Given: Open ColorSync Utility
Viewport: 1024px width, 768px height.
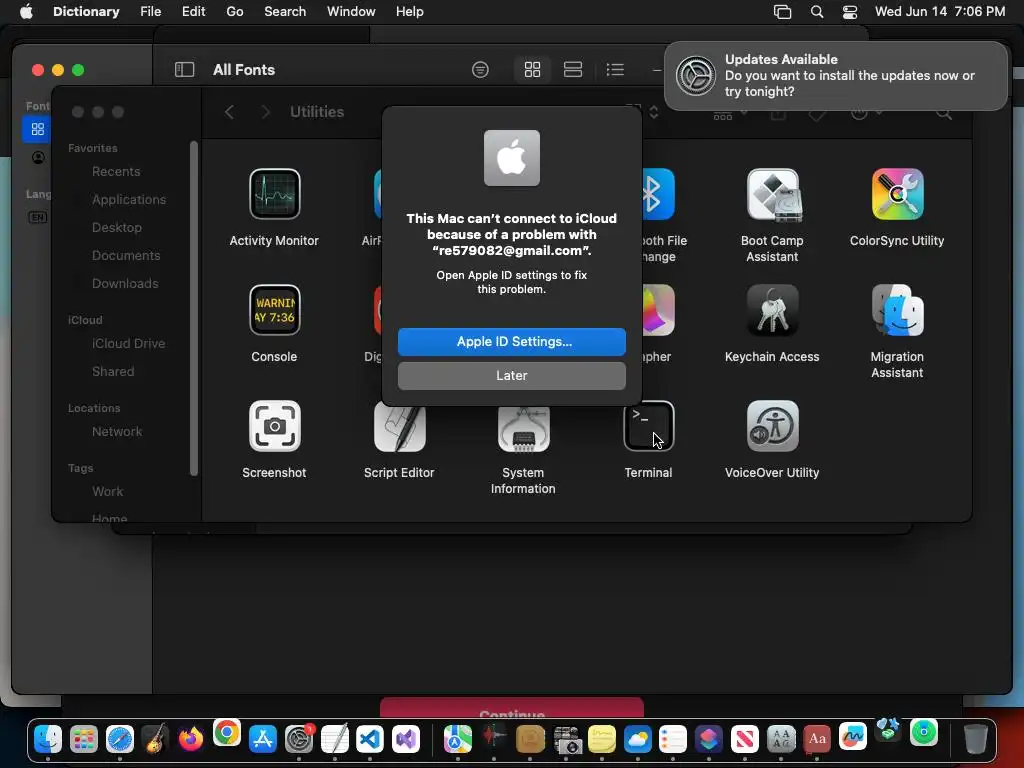Looking at the screenshot, I should pos(897,194).
